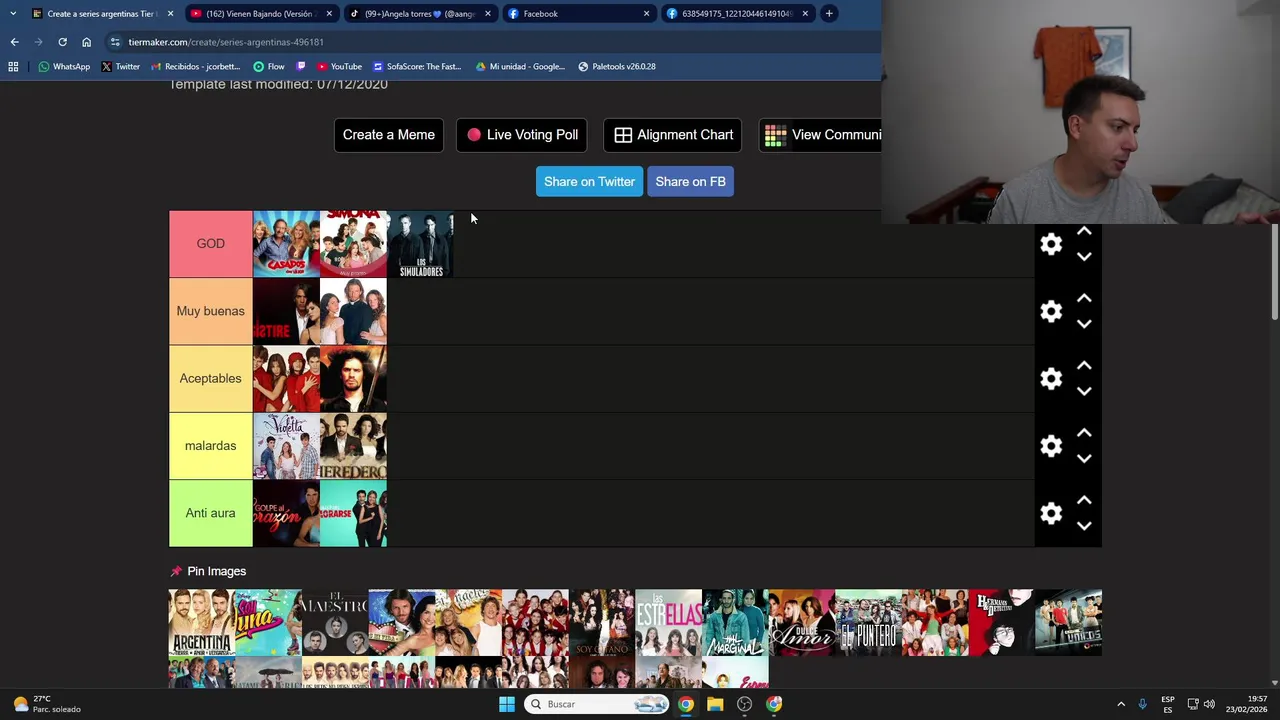Pick Soy Gitano poster from pool
Viewport: 1280px width, 720px height.
point(602,622)
